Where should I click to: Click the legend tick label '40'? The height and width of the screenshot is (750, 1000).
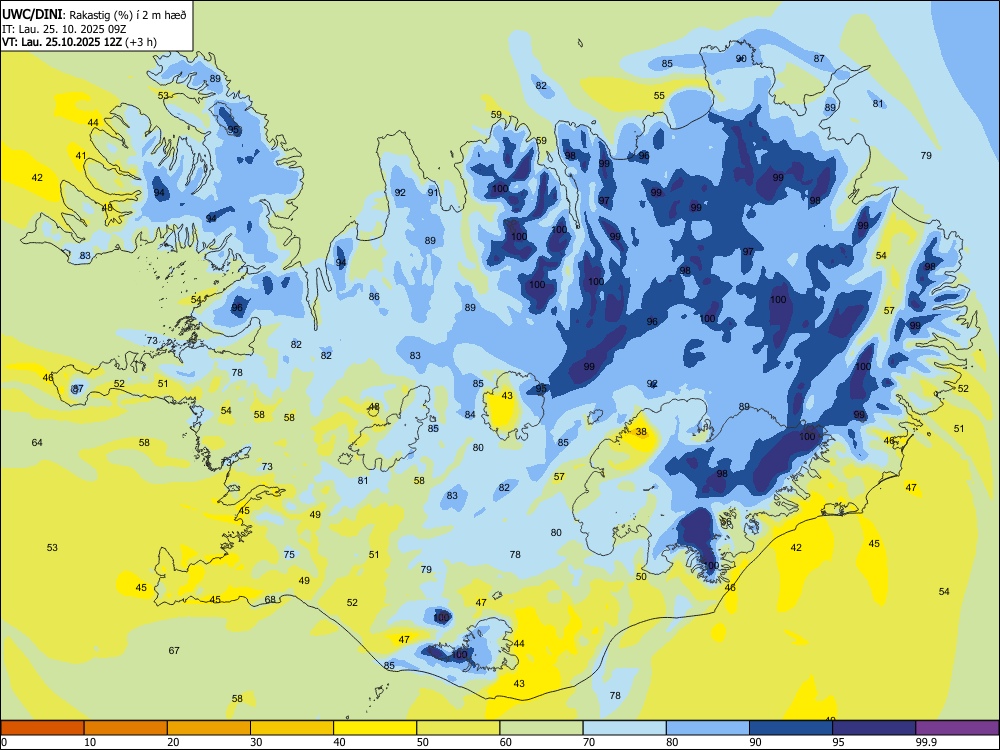coord(339,742)
